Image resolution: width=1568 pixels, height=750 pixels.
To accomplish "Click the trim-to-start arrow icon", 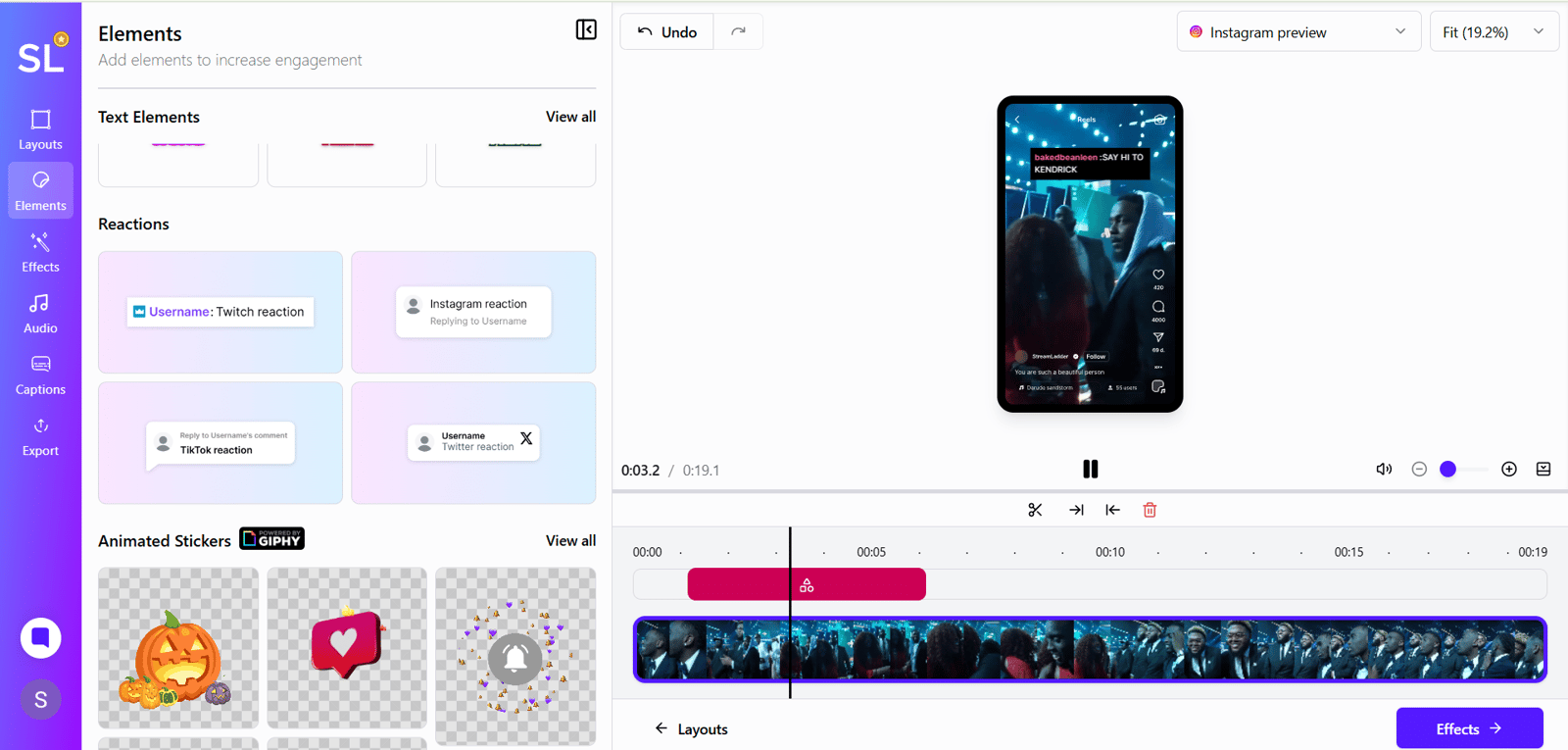I will click(1112, 510).
